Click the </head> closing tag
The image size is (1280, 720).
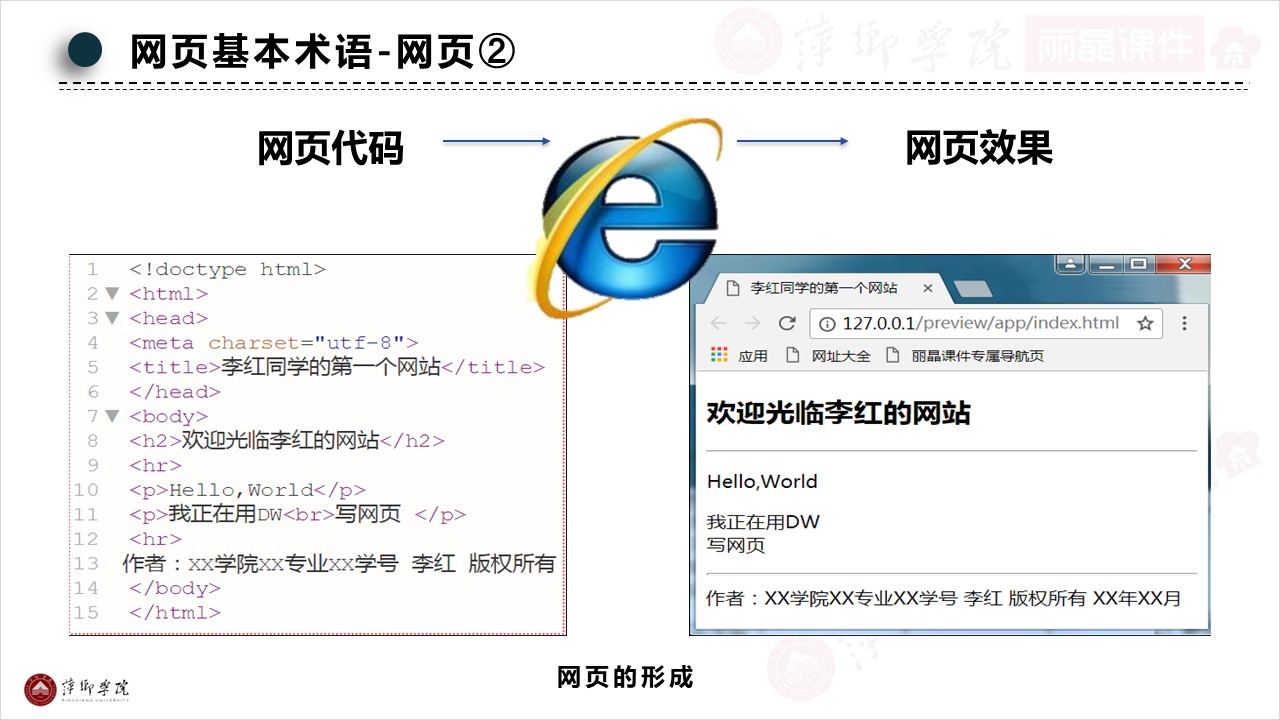(x=175, y=392)
